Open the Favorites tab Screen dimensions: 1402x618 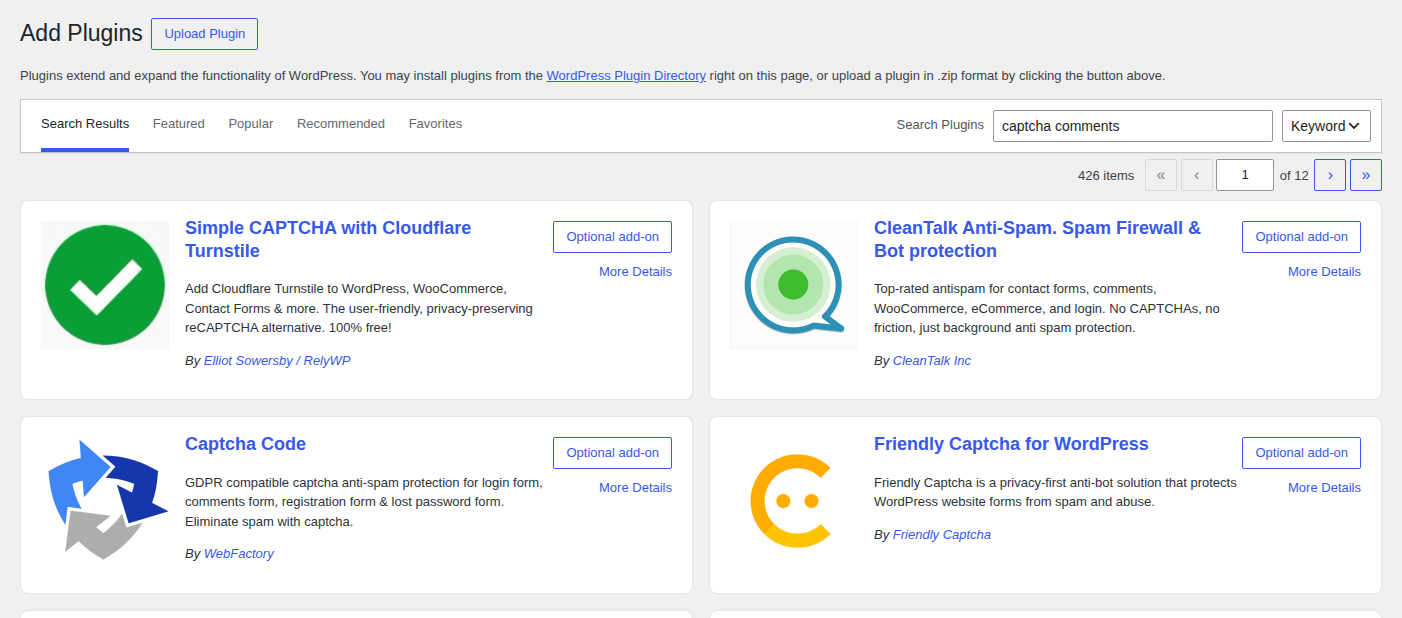435,124
